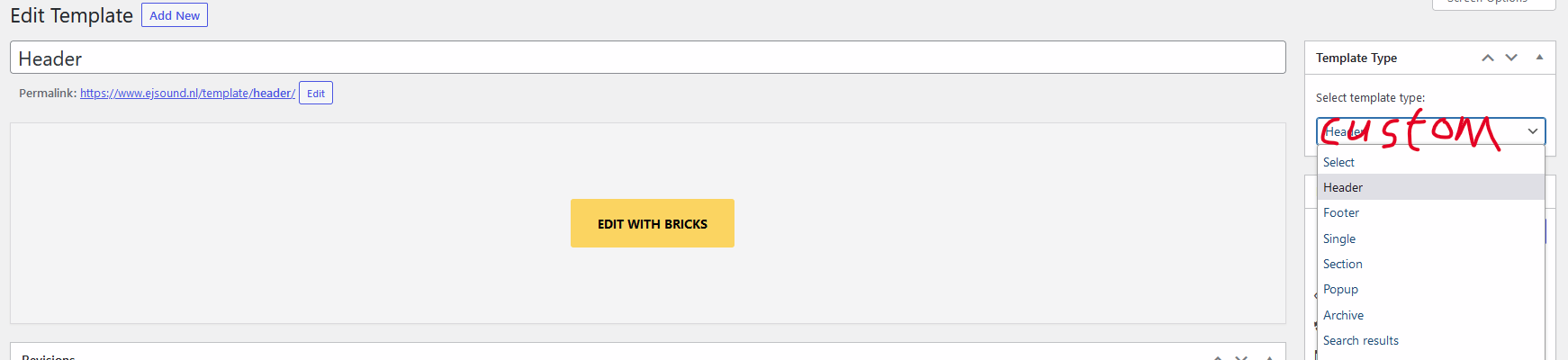Close the template type dropdown
The image size is (1568, 360).
(x=1532, y=131)
